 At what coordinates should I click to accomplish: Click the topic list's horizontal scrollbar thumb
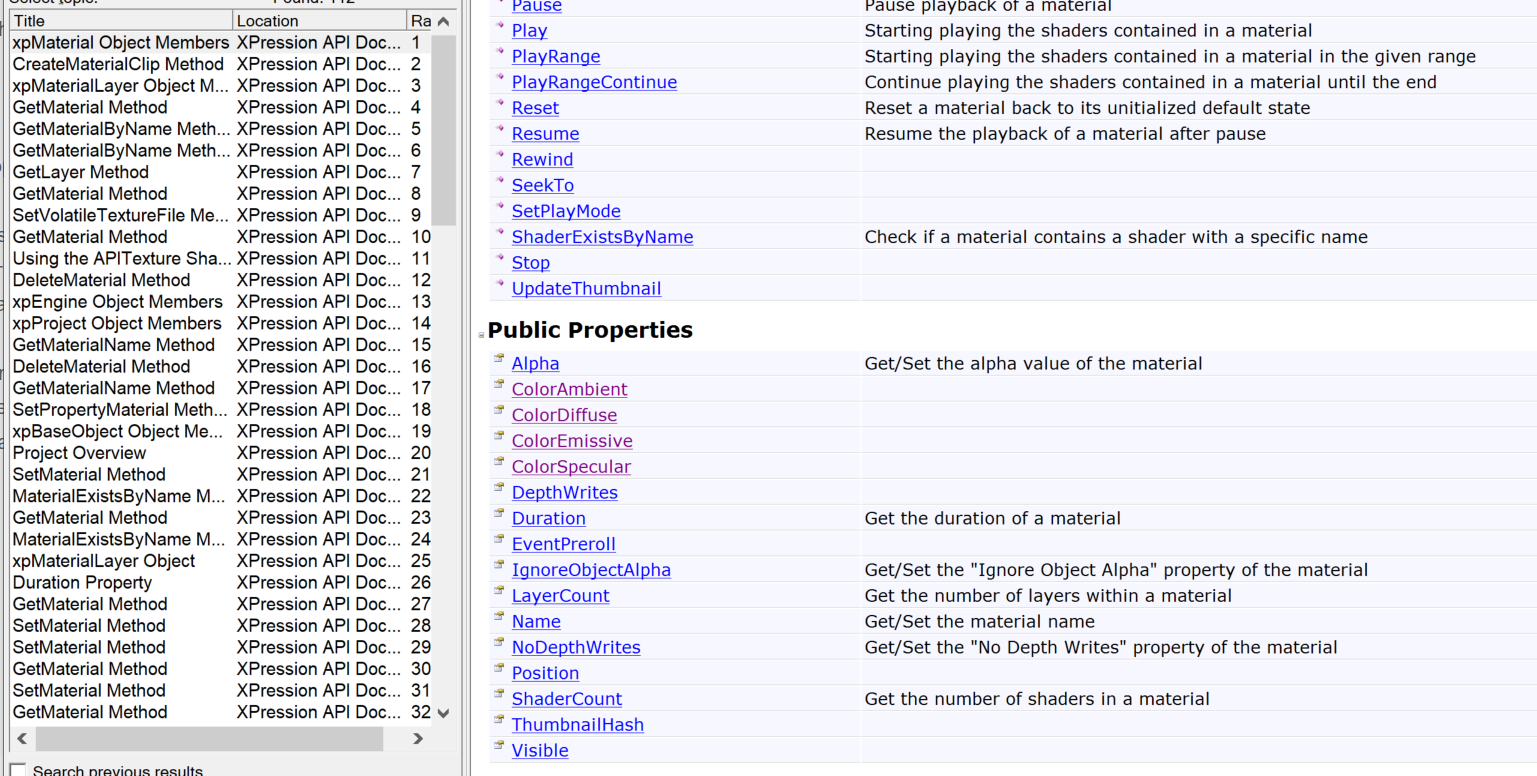click(209, 738)
